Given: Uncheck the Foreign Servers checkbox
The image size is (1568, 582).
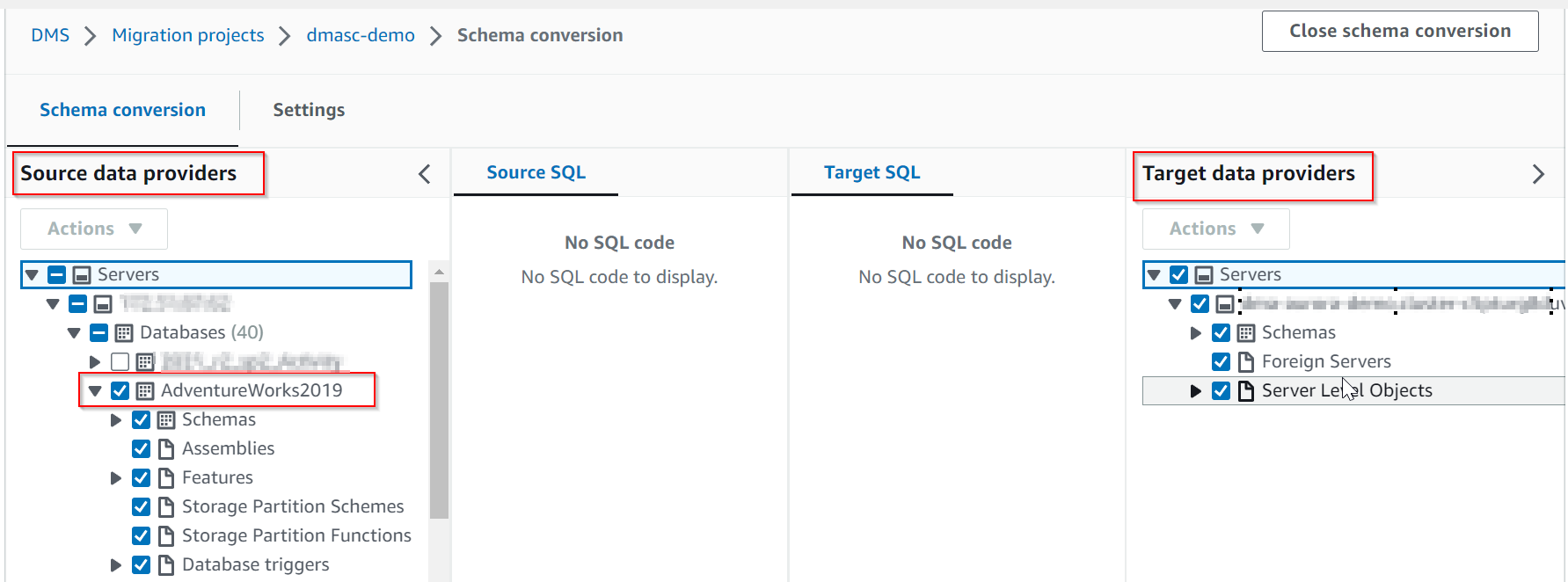Looking at the screenshot, I should [1221, 362].
